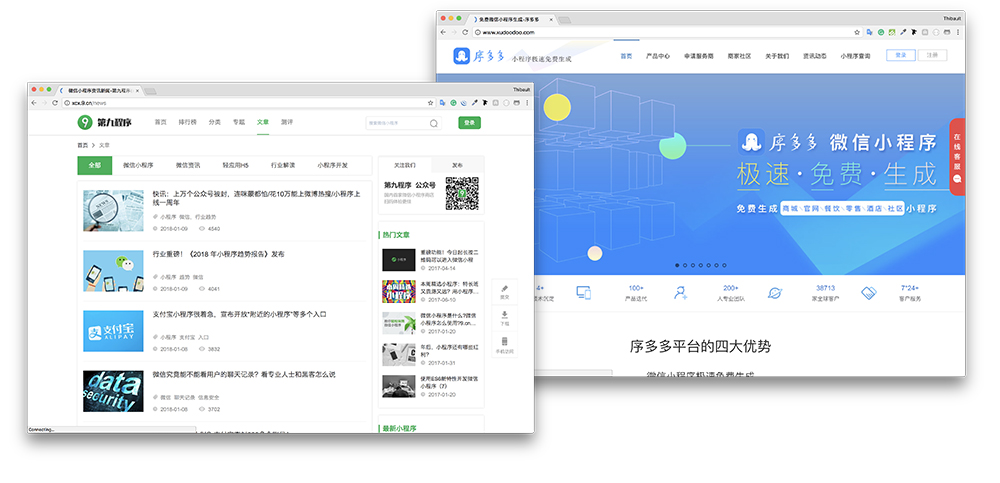The image size is (1000, 483).
Task: Open 测评 in 第九程序 navigation
Action: pyautogui.click(x=287, y=122)
